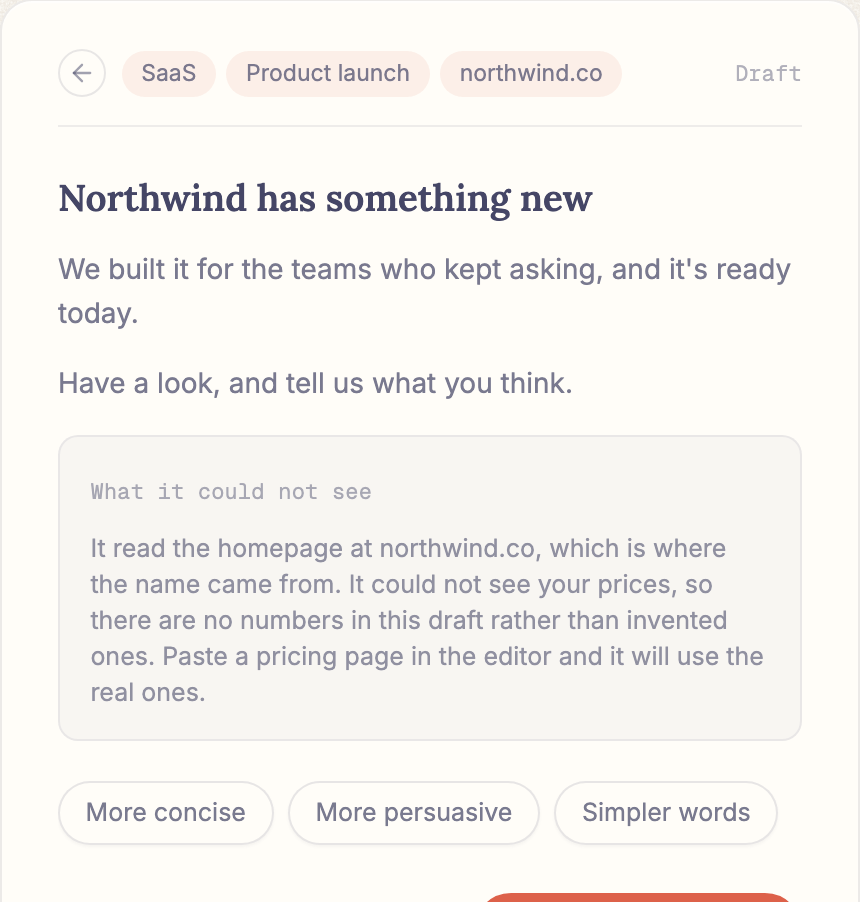Click the headline 'Northwind has something new'
The height and width of the screenshot is (902, 860).
point(326,199)
